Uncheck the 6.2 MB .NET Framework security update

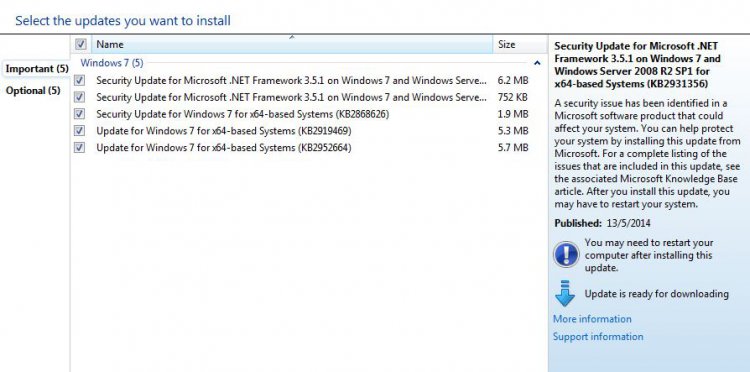click(x=79, y=80)
